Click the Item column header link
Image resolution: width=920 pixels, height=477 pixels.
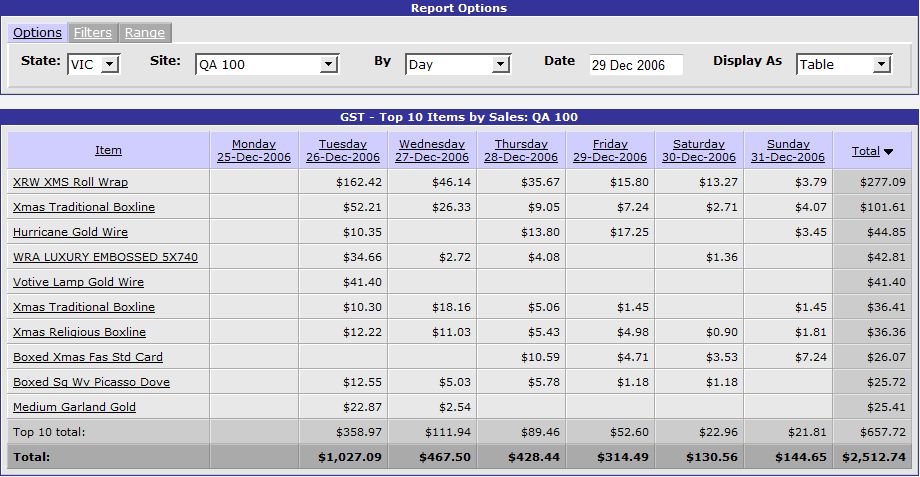108,150
